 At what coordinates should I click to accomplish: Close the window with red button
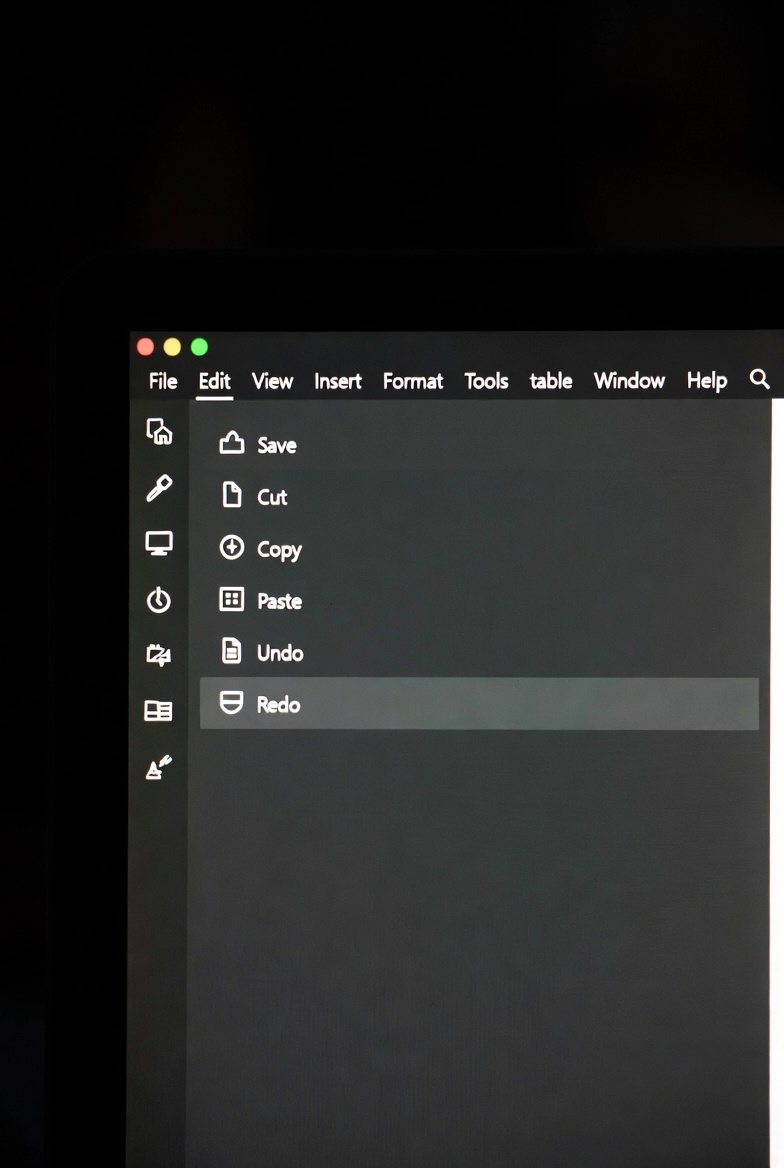coord(145,347)
